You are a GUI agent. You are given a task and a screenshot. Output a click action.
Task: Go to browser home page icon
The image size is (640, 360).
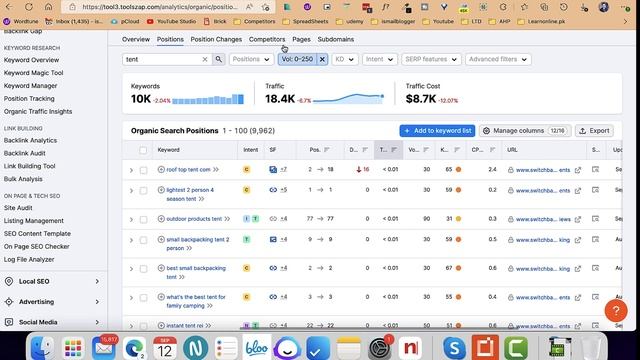(x=48, y=7)
